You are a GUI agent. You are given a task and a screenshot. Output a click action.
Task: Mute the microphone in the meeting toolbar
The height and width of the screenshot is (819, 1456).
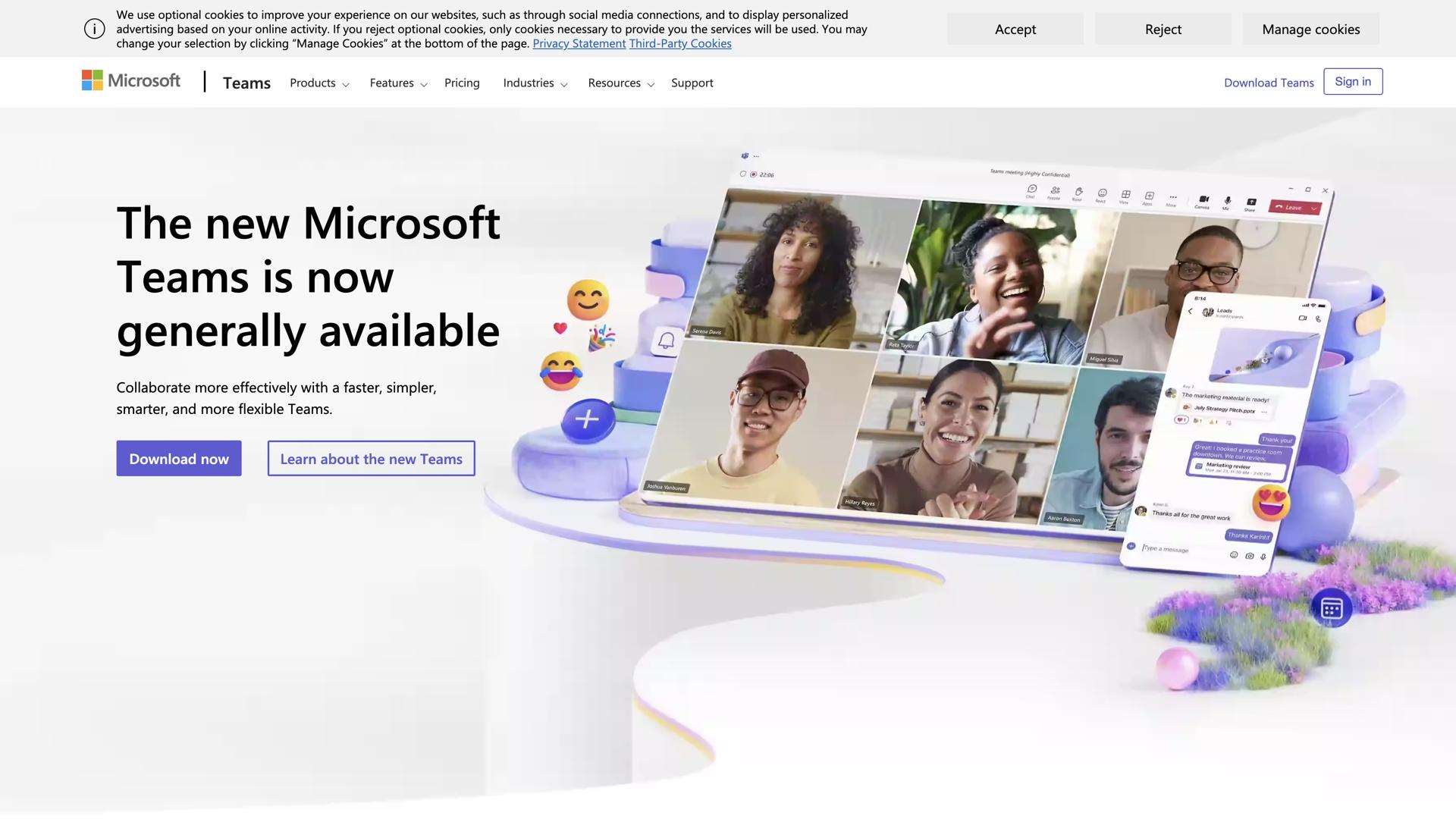[1227, 201]
